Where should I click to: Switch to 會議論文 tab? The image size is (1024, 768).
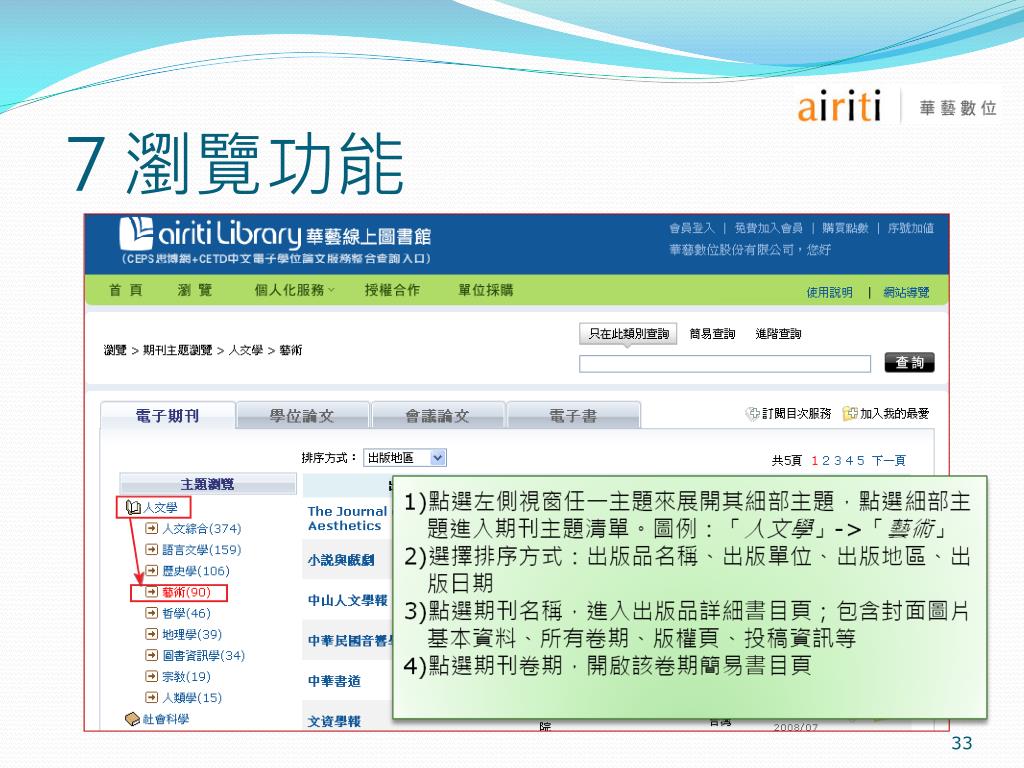pos(438,415)
